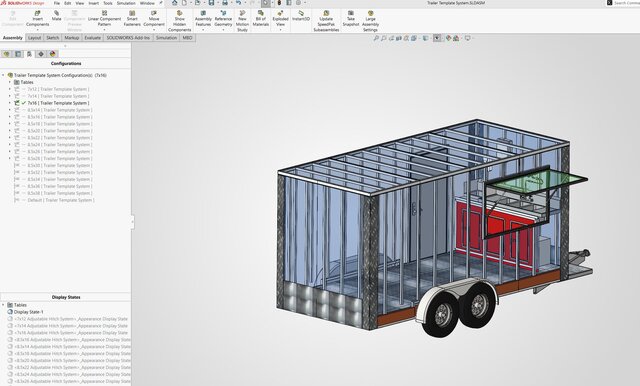Click the Search Commands field
The width and height of the screenshot is (640, 386).
623,3
